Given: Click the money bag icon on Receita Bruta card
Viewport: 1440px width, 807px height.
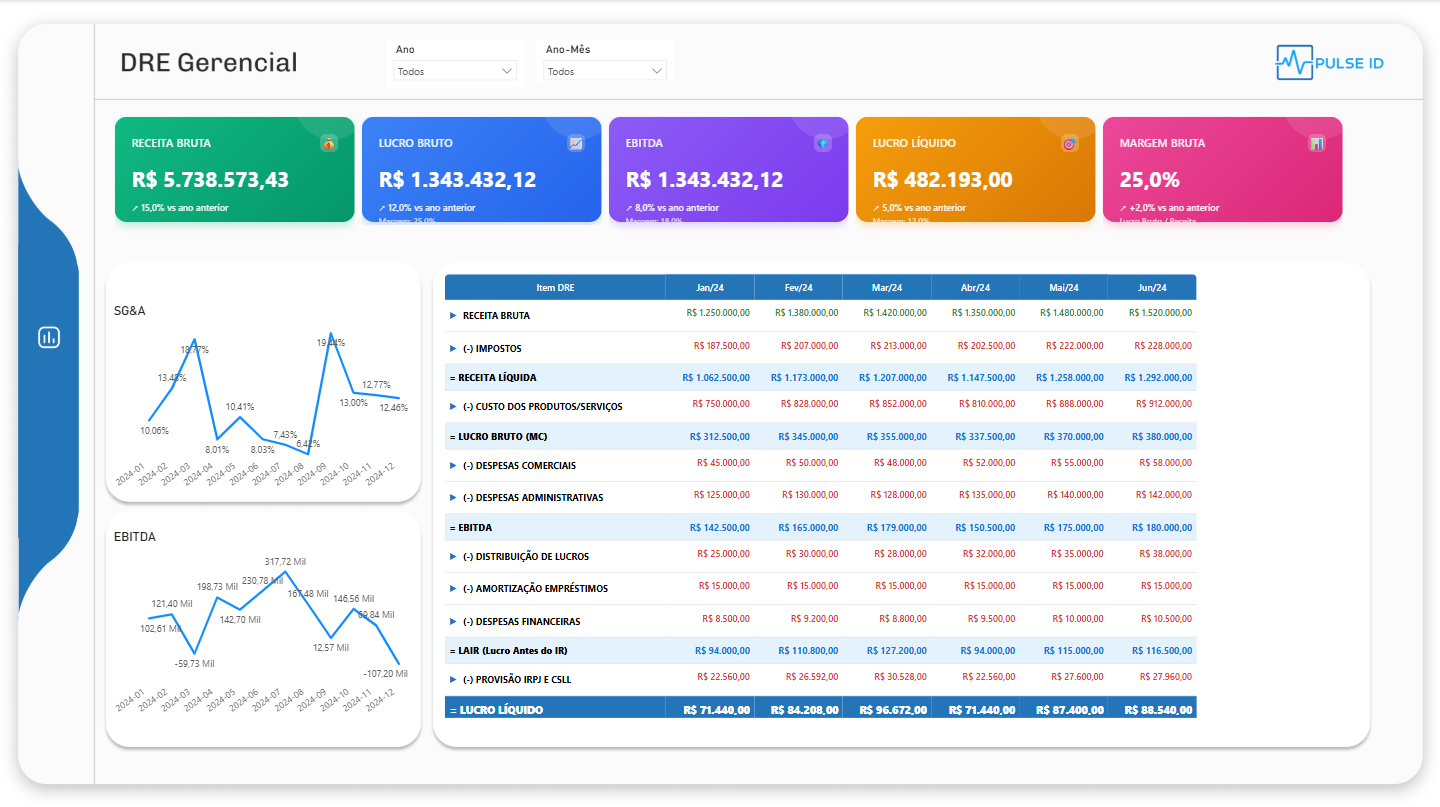Looking at the screenshot, I should (x=330, y=143).
